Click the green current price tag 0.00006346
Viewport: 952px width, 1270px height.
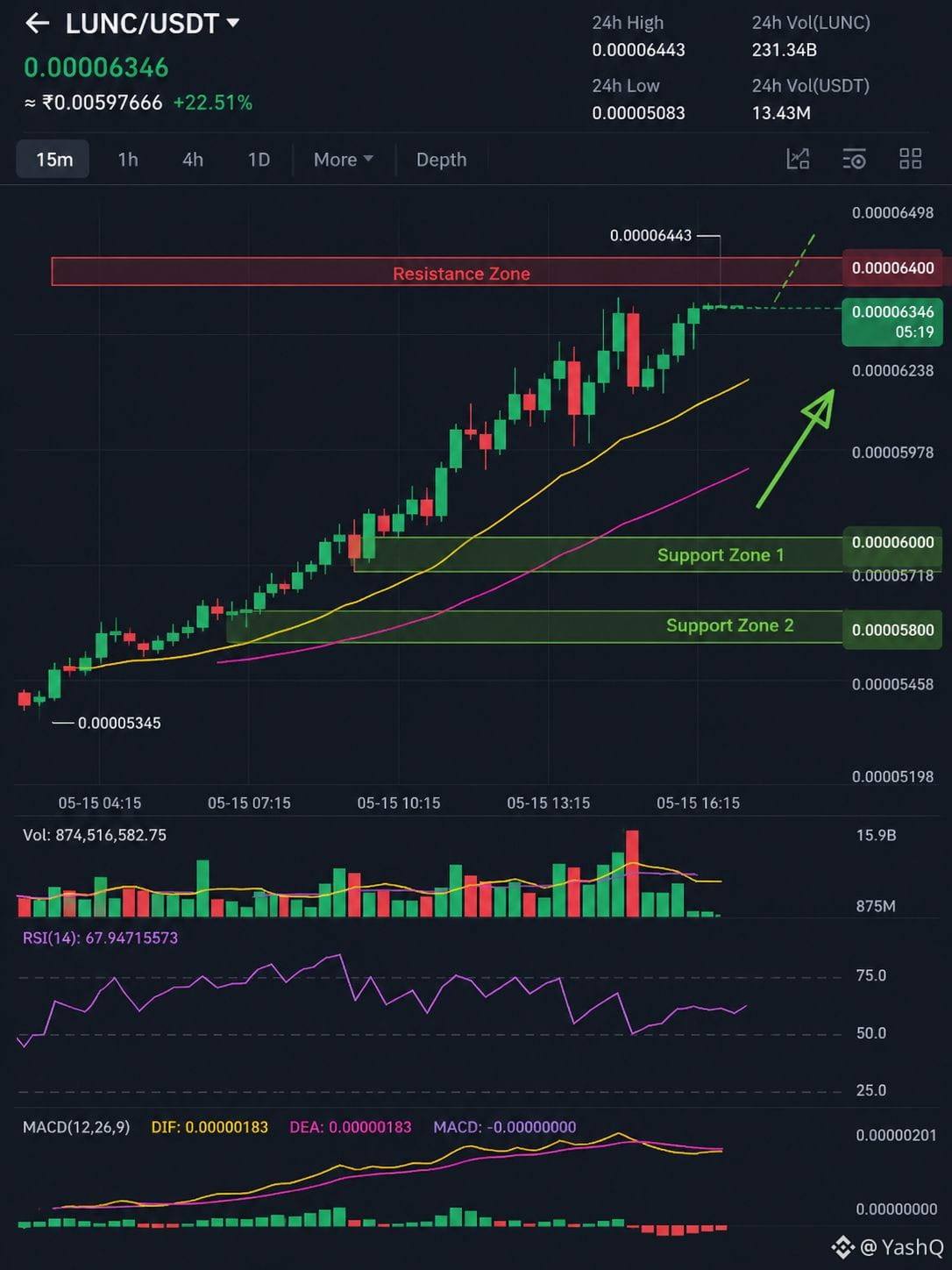(893, 322)
